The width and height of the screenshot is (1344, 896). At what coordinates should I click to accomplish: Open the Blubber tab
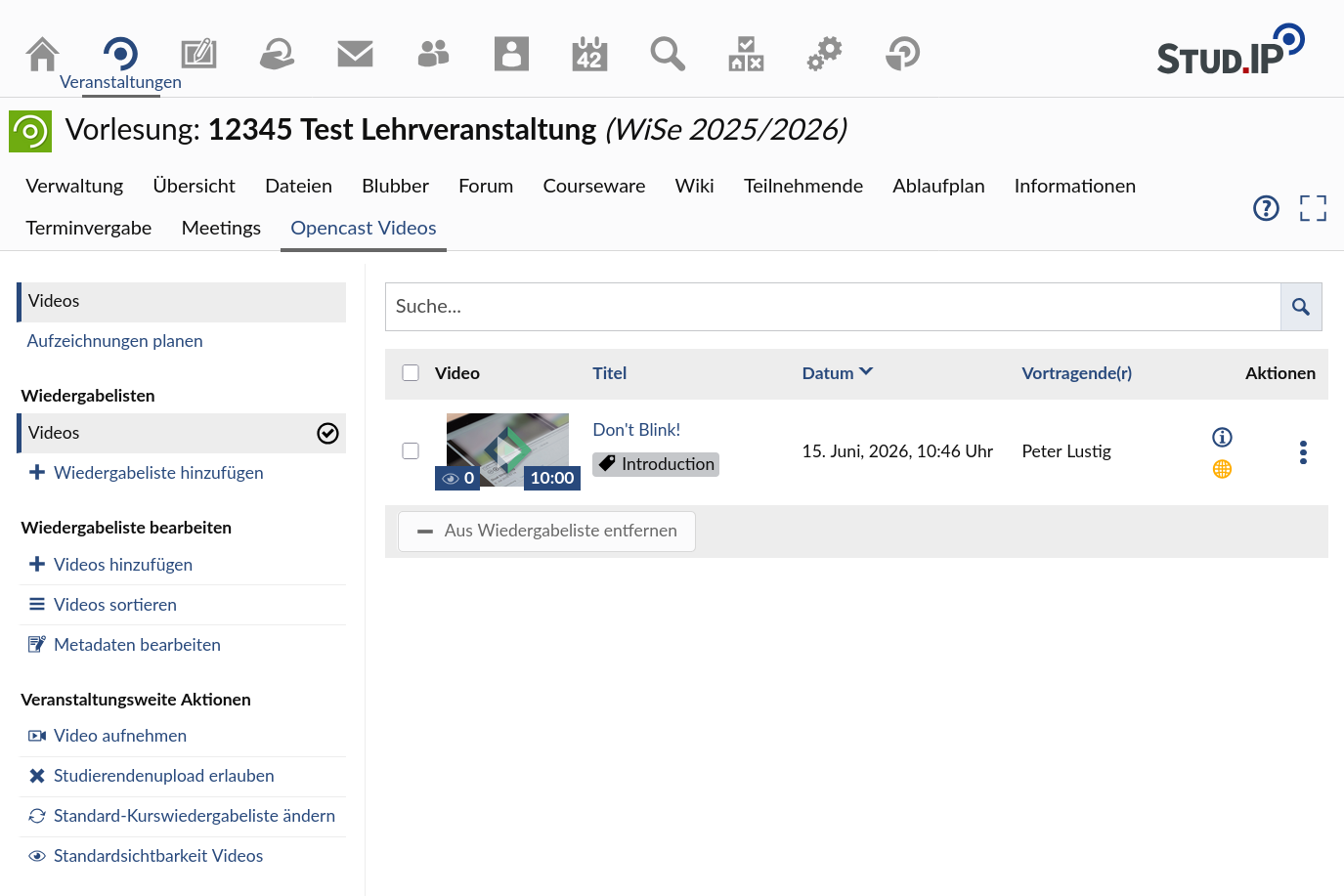point(395,186)
